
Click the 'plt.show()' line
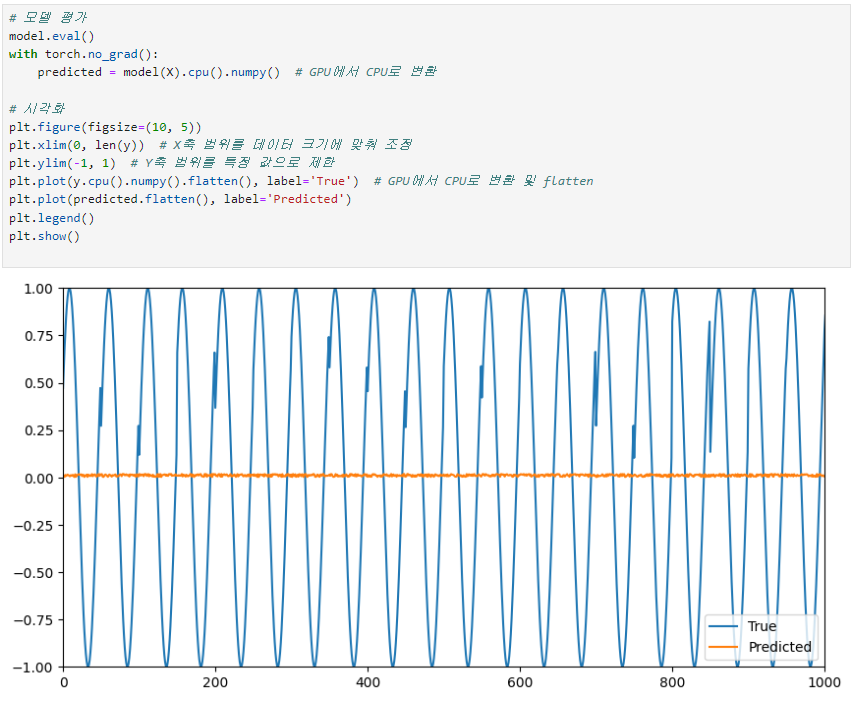[45, 236]
